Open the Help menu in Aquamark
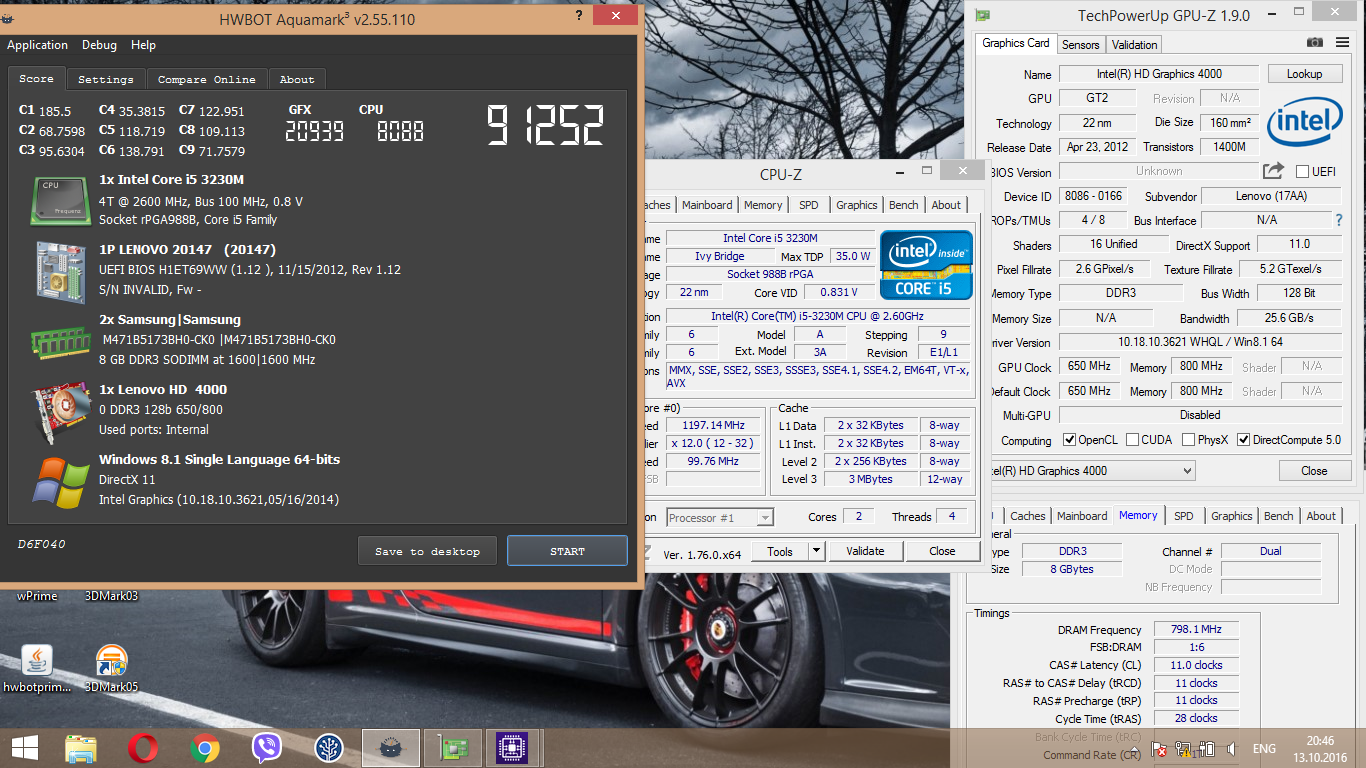1366x768 pixels. [143, 45]
